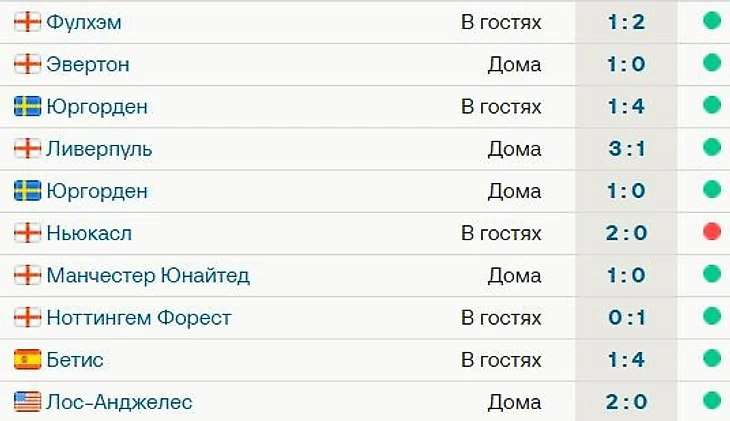The width and height of the screenshot is (730, 421).
Task: Click the red loss indicator for Ньюкасл
Action: click(x=712, y=233)
